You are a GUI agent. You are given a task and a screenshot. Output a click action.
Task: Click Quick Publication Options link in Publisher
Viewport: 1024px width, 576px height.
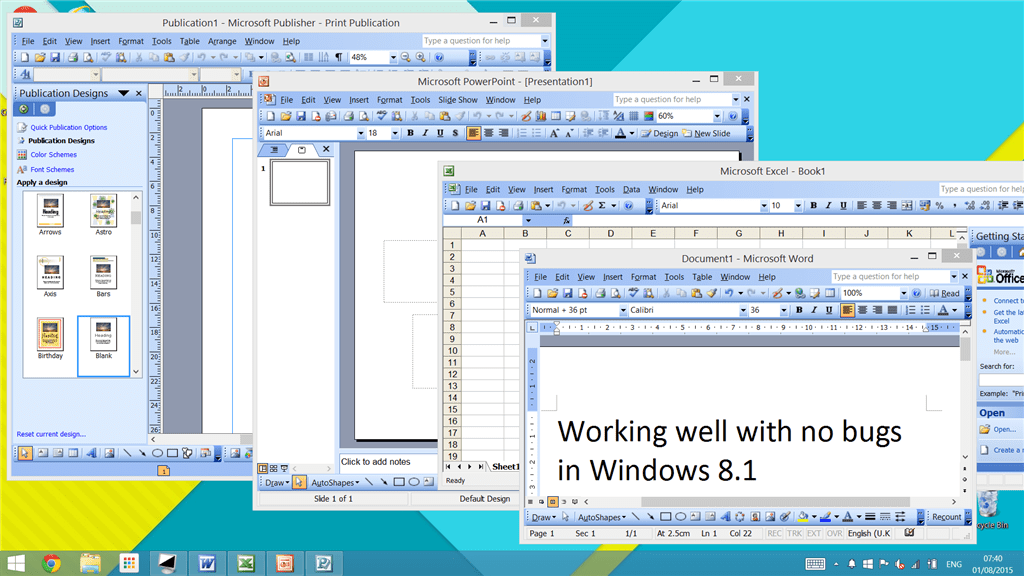[69, 127]
